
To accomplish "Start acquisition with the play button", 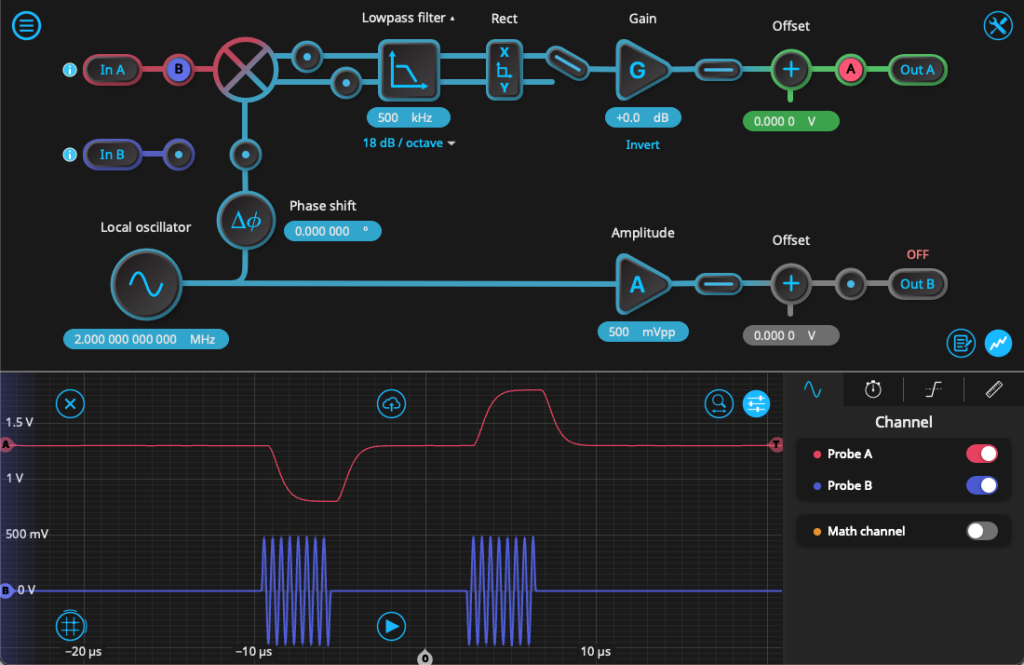I will click(391, 626).
